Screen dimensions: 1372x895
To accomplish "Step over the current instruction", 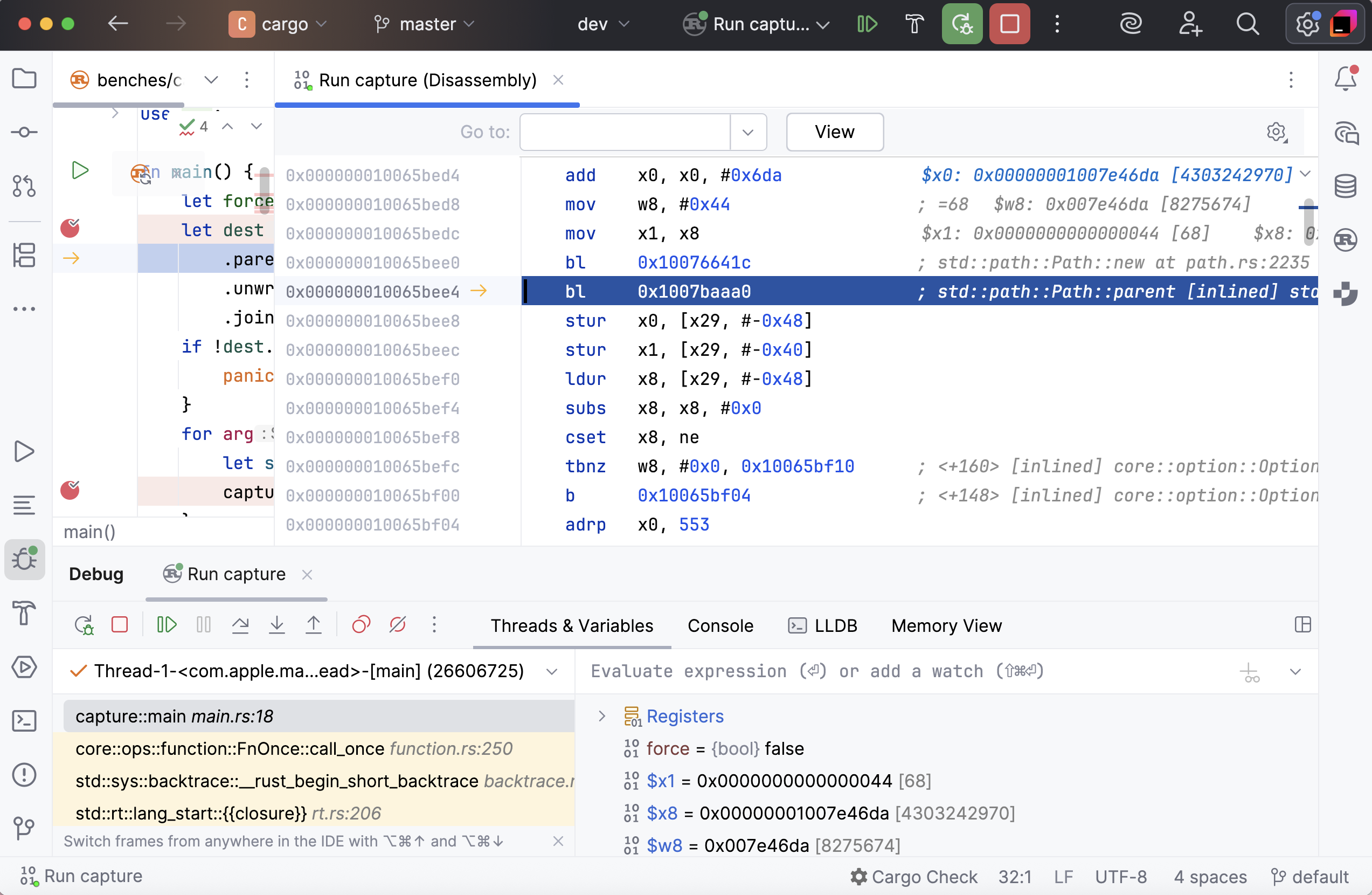I will pyautogui.click(x=240, y=624).
